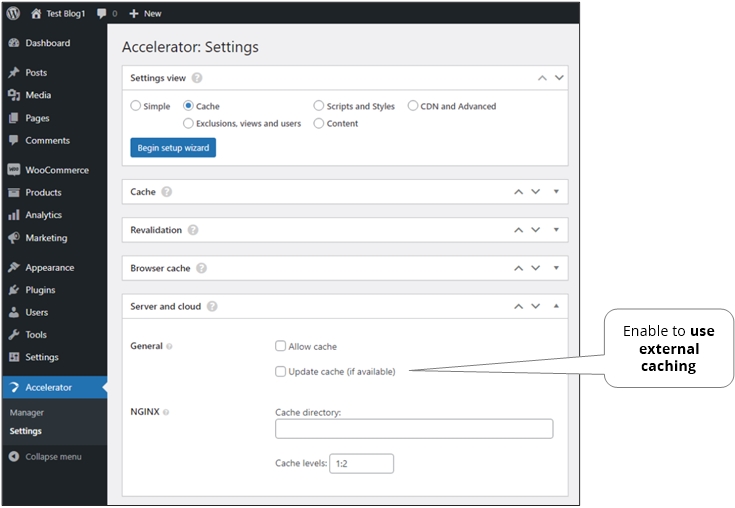Collapse the Server and cloud section triangle
Viewport: 735px width, 508px height.
tap(556, 306)
